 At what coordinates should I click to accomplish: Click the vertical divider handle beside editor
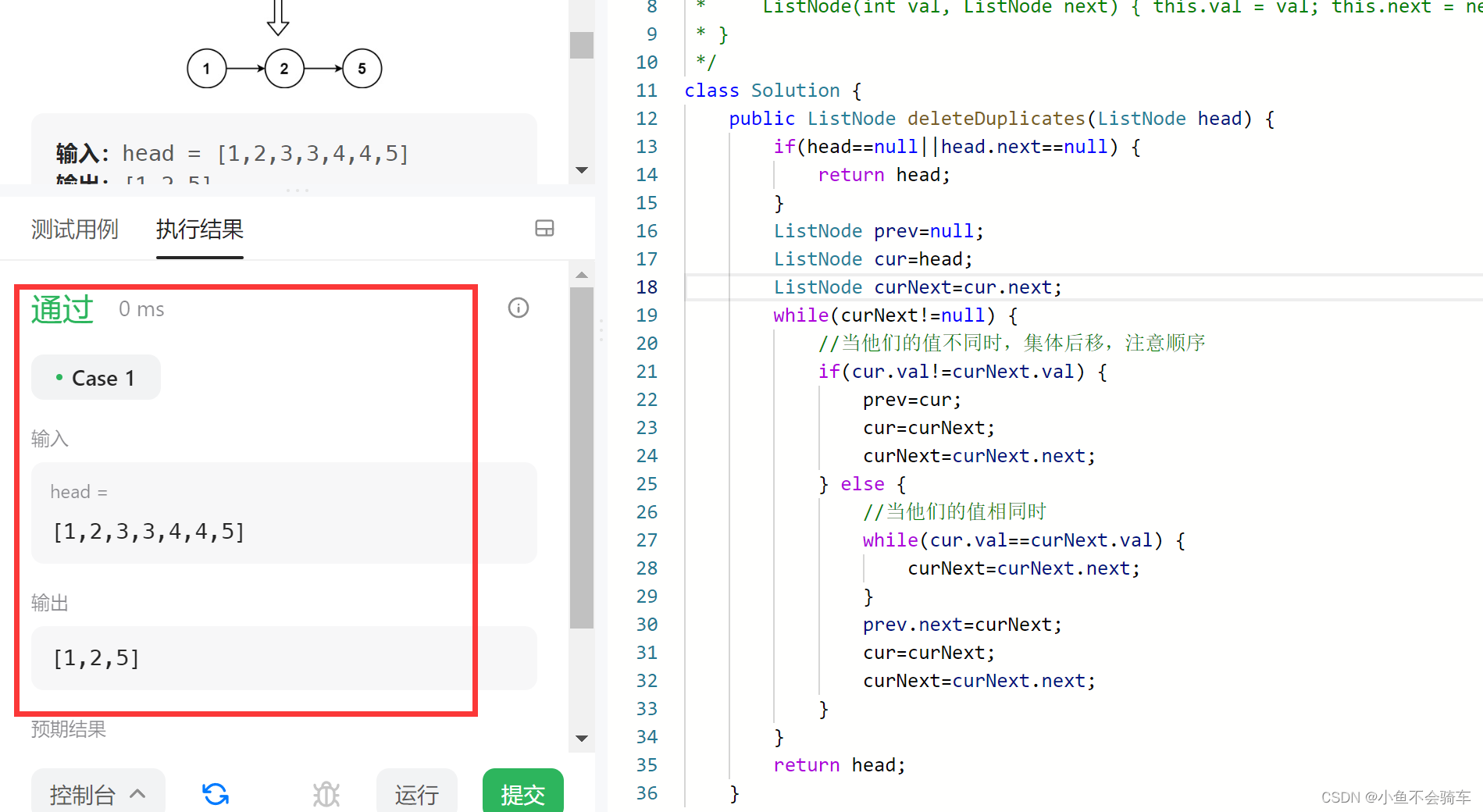[601, 330]
